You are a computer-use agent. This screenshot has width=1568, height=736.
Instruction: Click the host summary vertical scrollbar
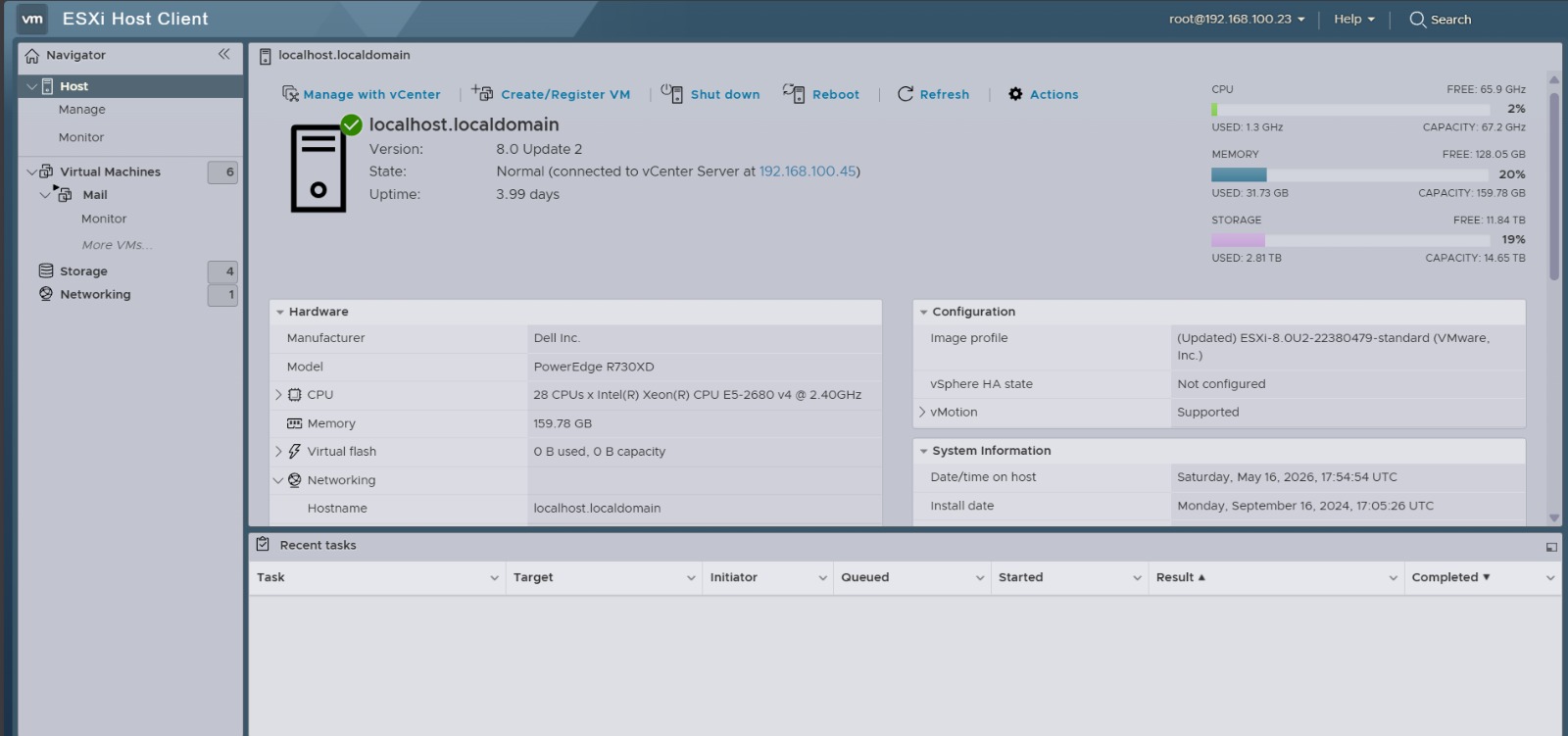1553,186
